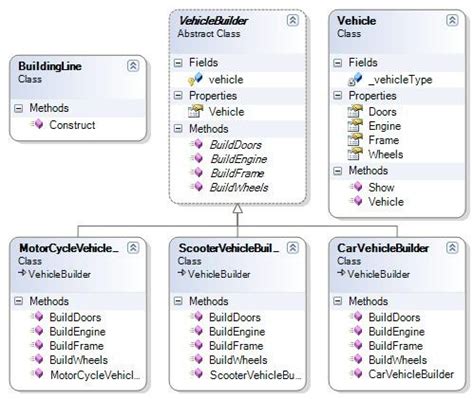Click the CarVehicleBuilder constructor icon

tap(356, 374)
